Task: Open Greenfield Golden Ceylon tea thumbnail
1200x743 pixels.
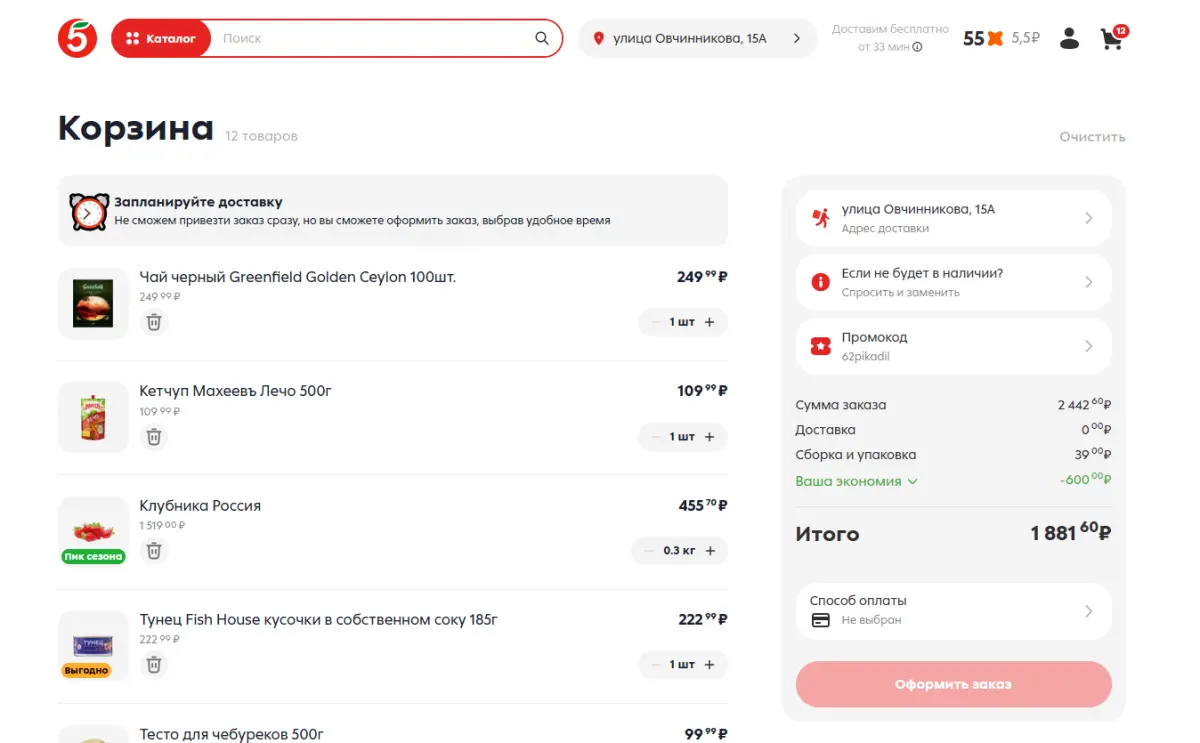Action: point(93,303)
